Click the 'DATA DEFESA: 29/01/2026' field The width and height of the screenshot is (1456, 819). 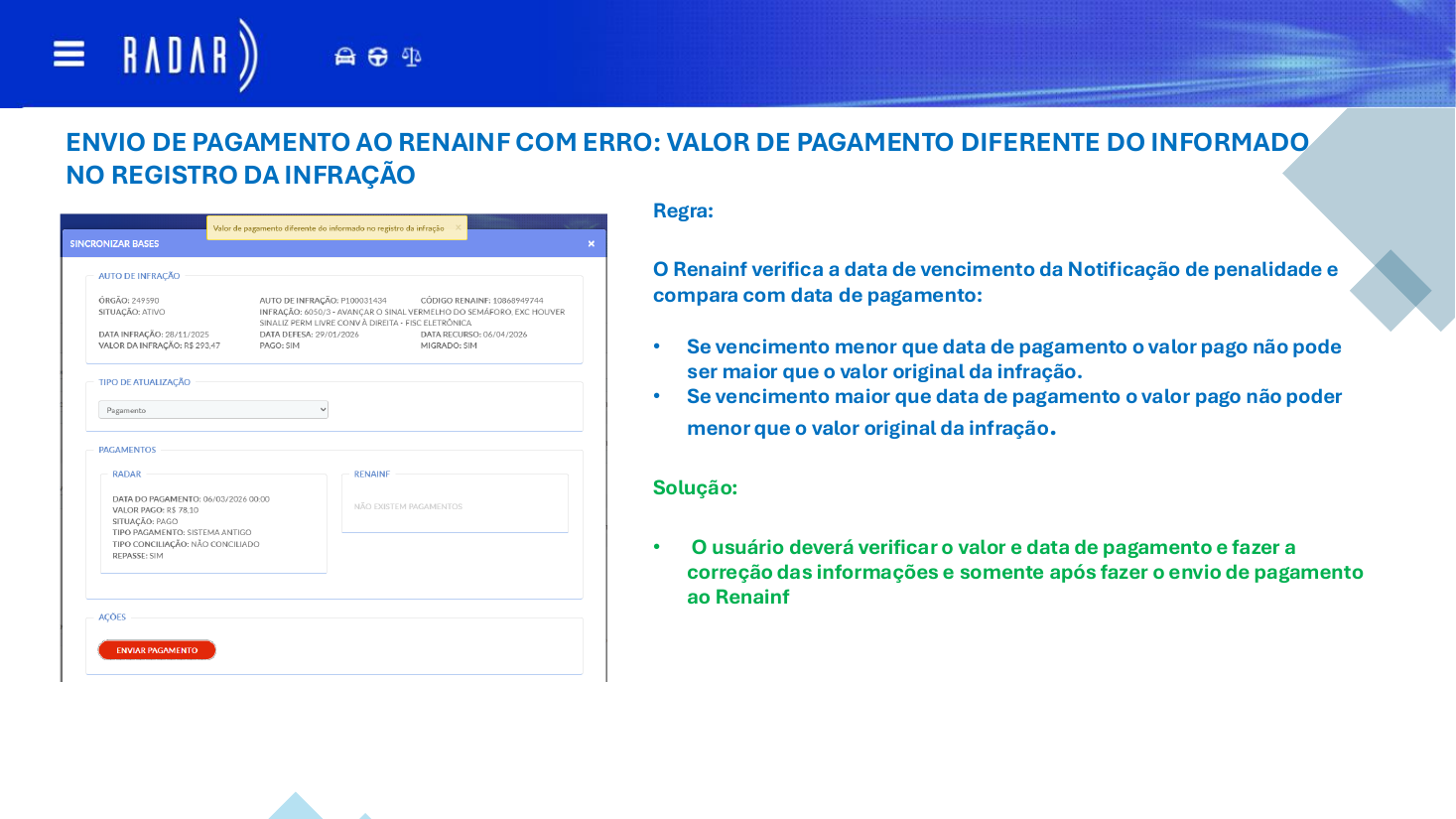pos(310,335)
